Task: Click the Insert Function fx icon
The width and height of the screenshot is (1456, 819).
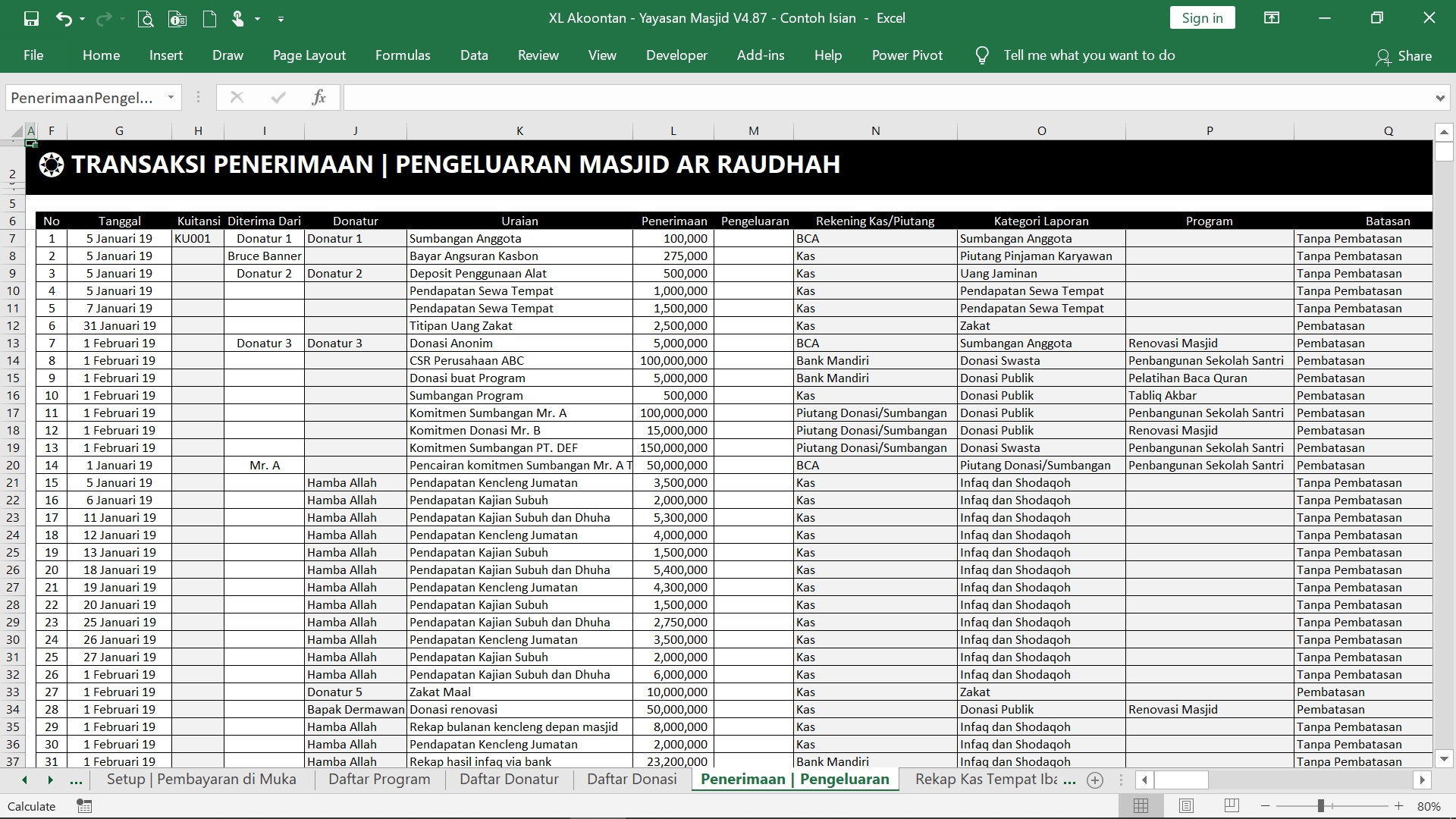Action: pyautogui.click(x=318, y=97)
